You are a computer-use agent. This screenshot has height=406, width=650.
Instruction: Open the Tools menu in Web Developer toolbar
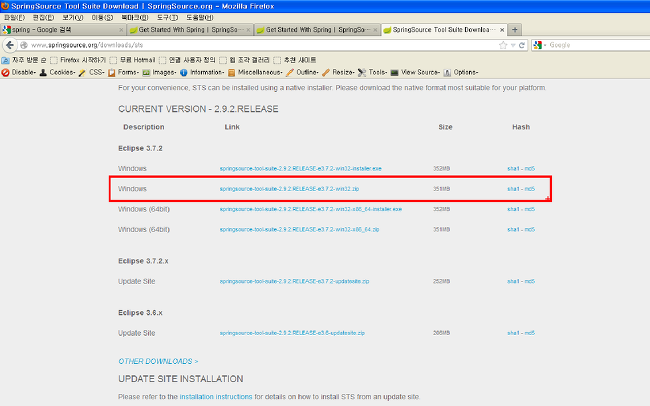[372, 72]
